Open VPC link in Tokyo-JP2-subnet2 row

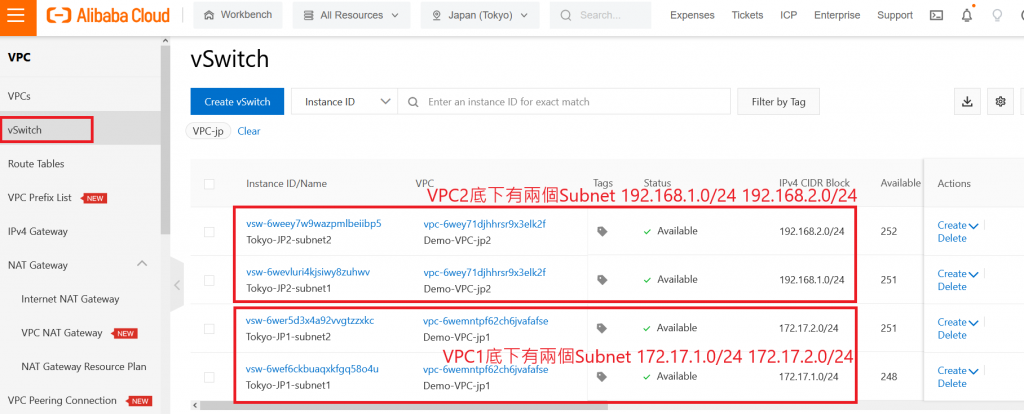coord(485,224)
